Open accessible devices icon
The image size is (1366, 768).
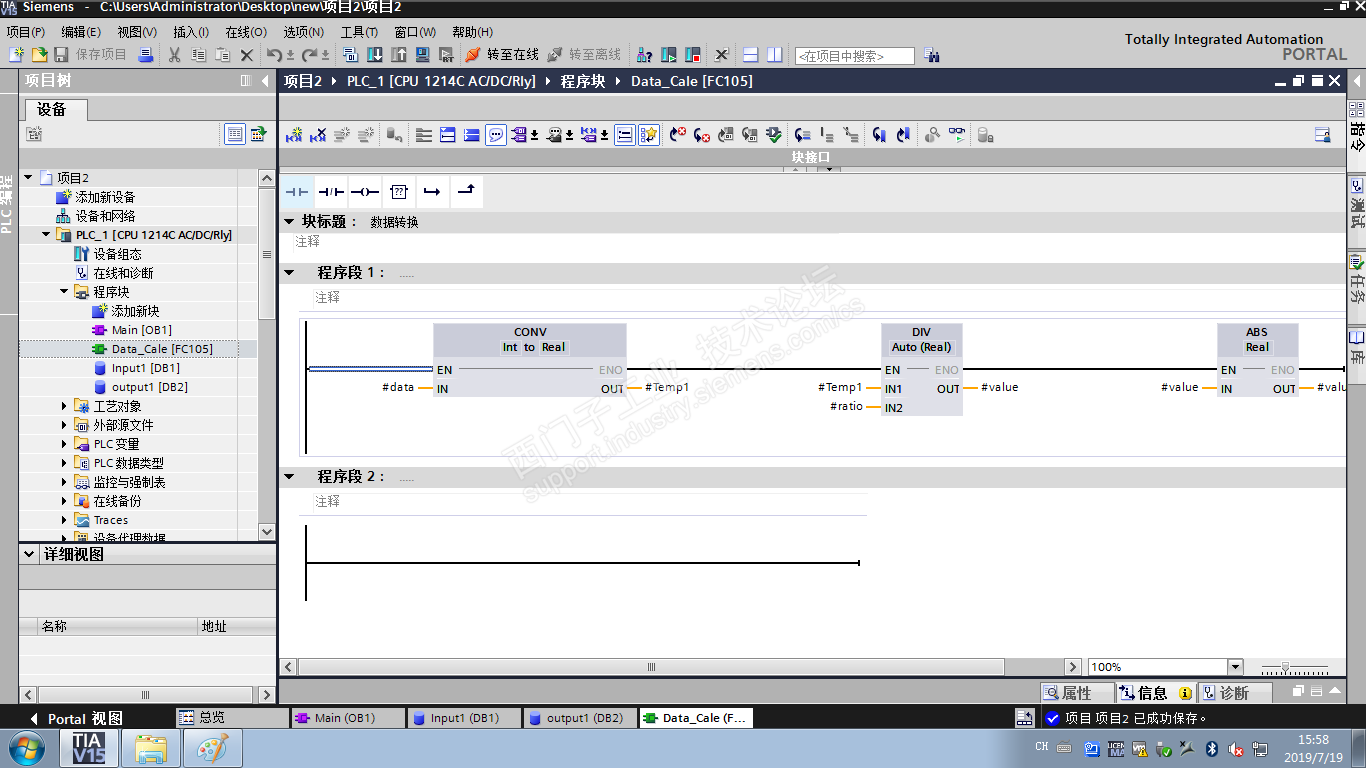(645, 54)
